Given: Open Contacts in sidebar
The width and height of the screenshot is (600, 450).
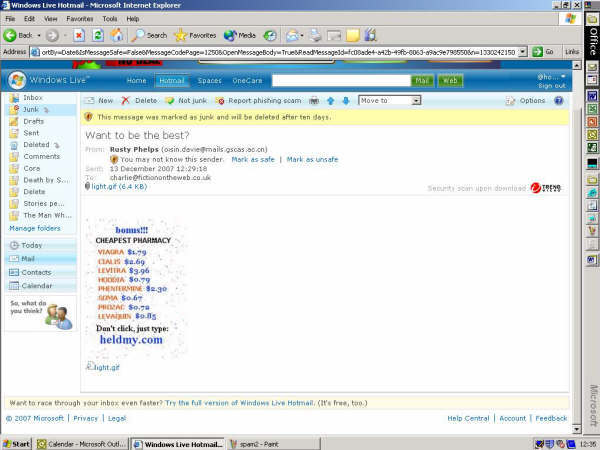Looking at the screenshot, I should click(x=36, y=272).
